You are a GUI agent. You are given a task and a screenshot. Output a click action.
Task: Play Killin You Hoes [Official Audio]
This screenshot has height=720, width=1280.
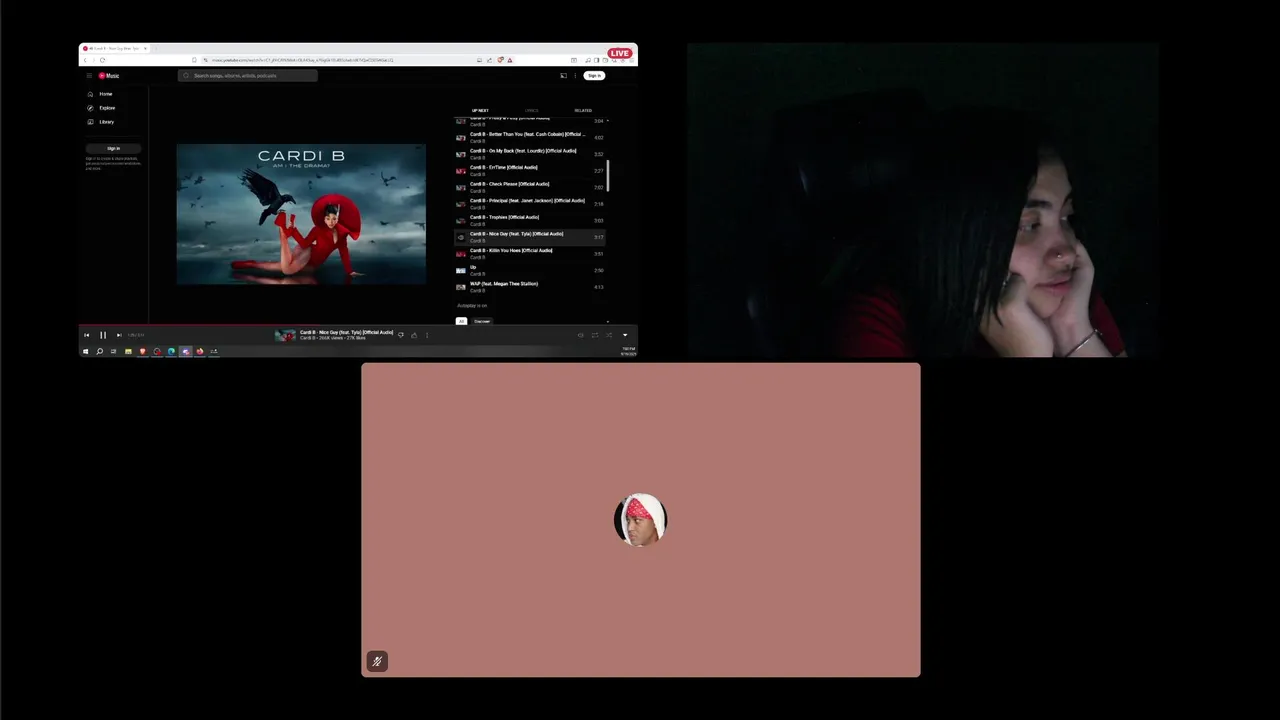529,254
